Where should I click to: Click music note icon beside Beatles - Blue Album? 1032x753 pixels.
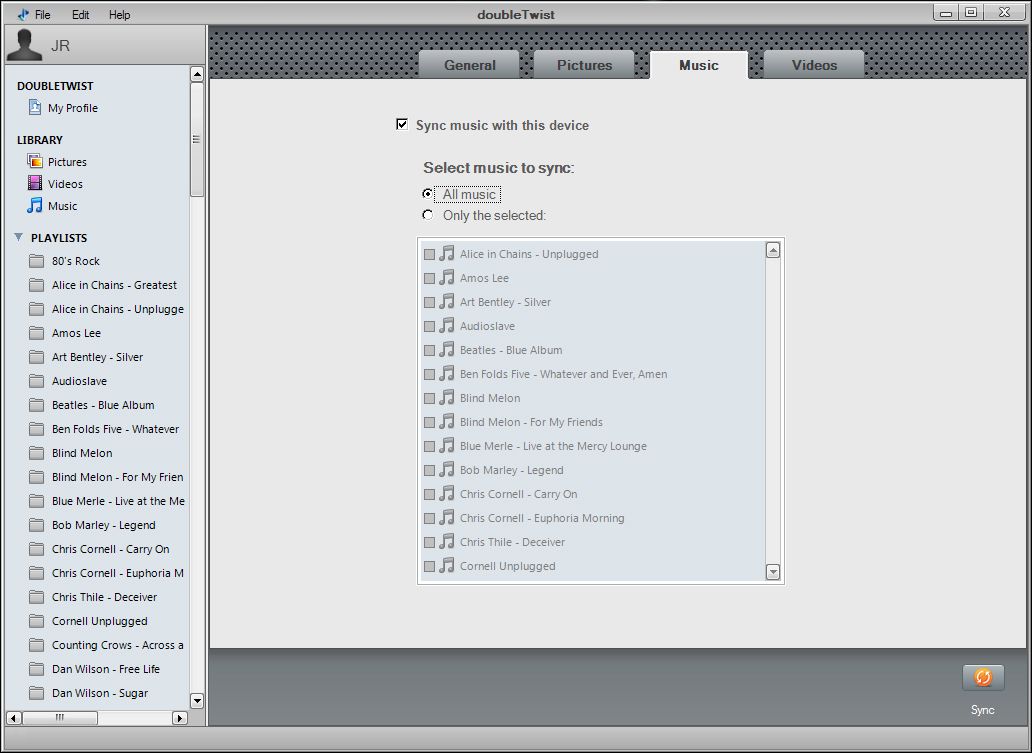point(447,350)
